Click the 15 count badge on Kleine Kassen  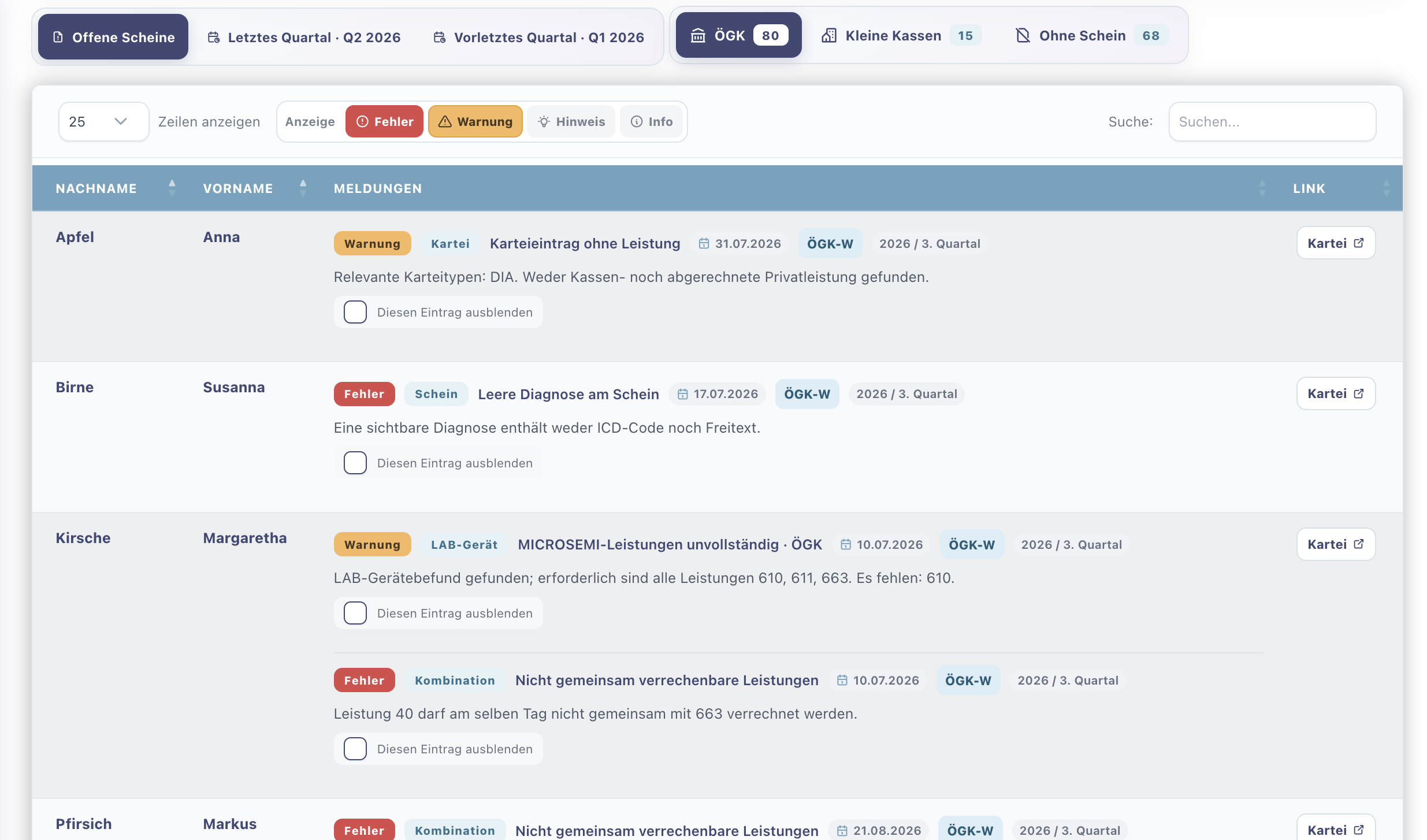pyautogui.click(x=965, y=35)
